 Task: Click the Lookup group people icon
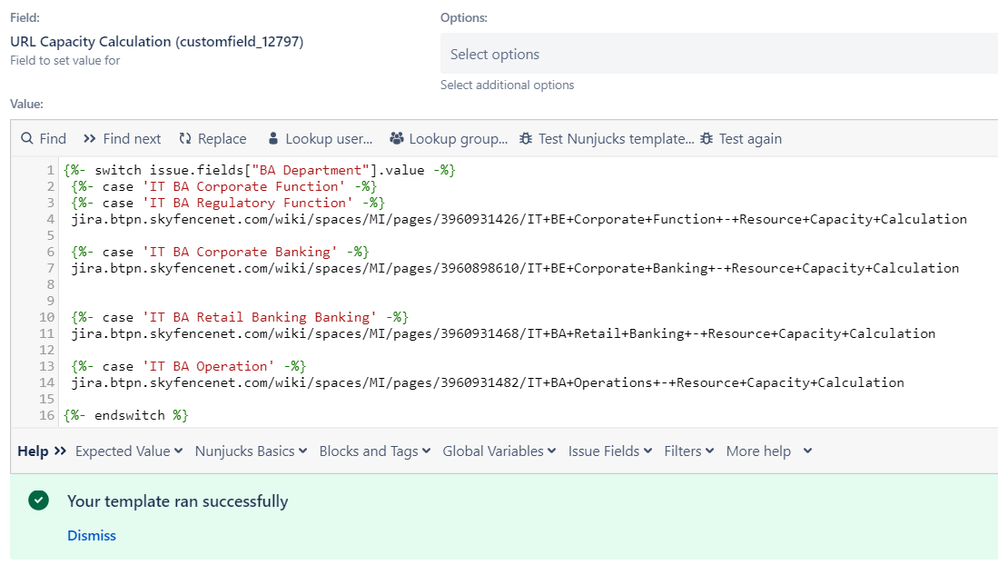click(x=397, y=138)
